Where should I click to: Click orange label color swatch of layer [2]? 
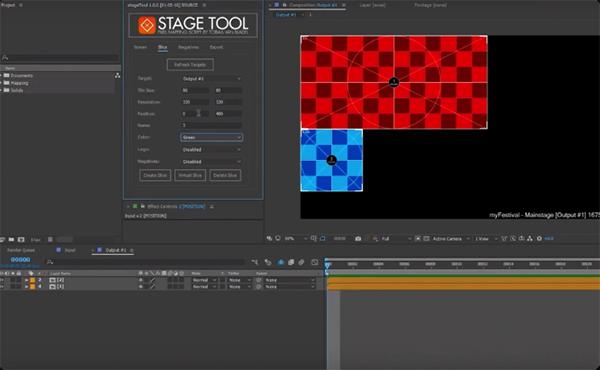[33, 280]
